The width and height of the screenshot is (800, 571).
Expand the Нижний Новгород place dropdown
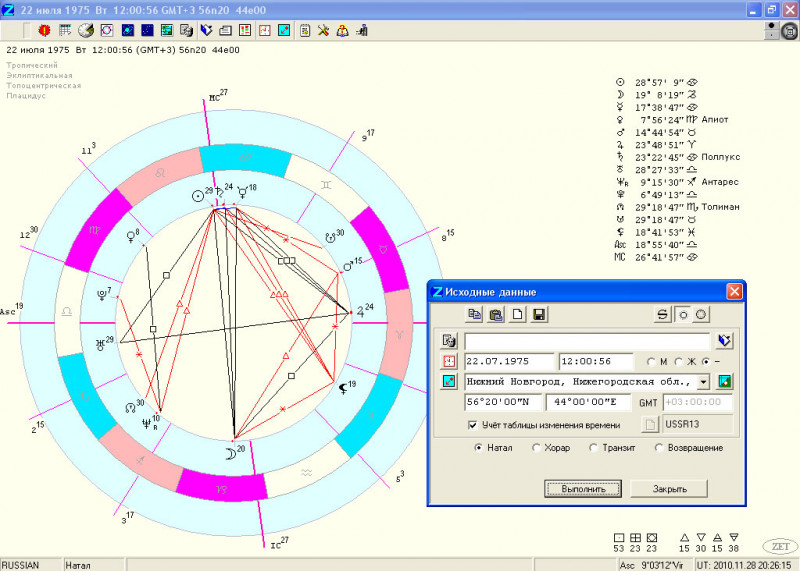click(704, 381)
